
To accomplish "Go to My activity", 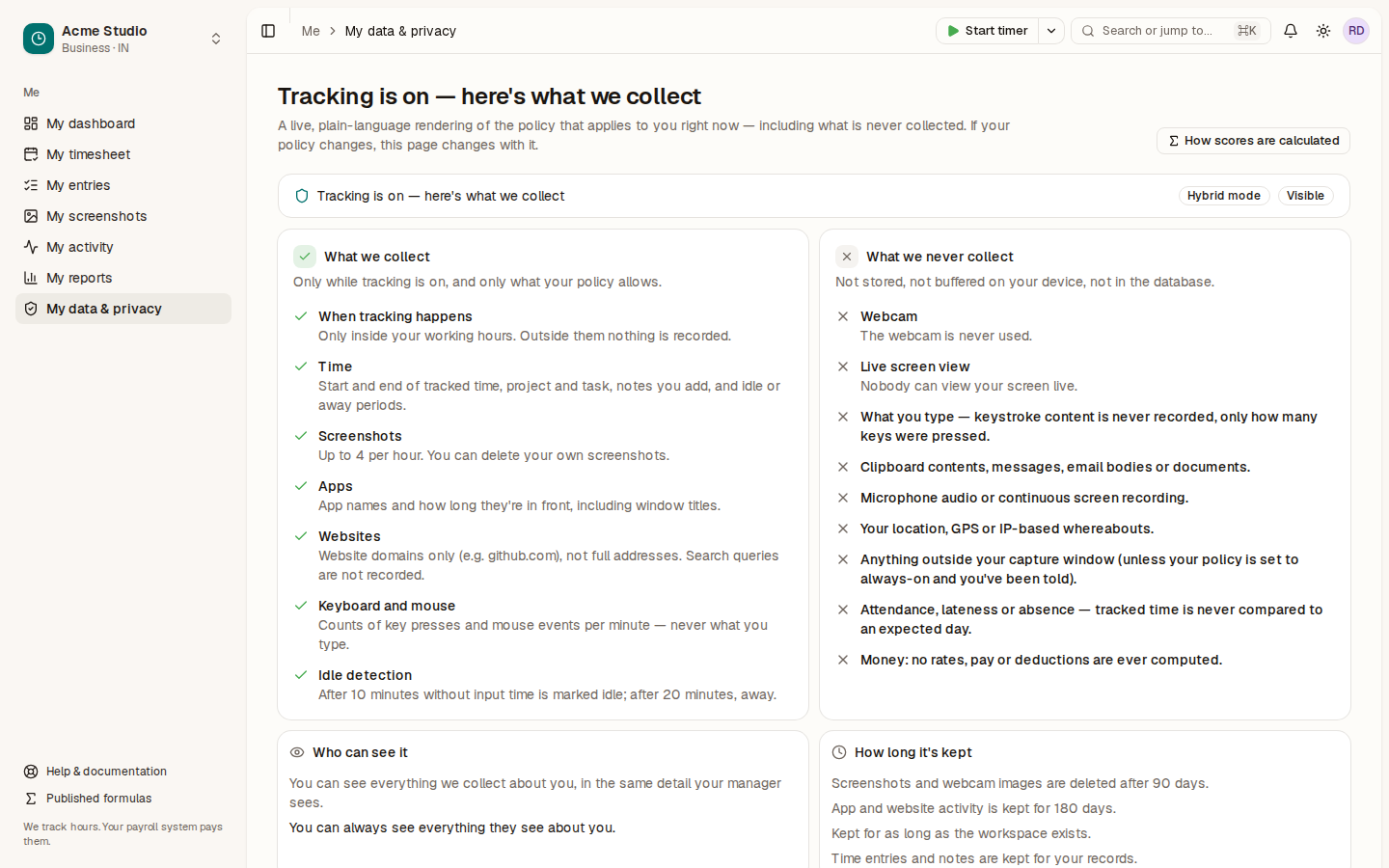I will (x=123, y=247).
